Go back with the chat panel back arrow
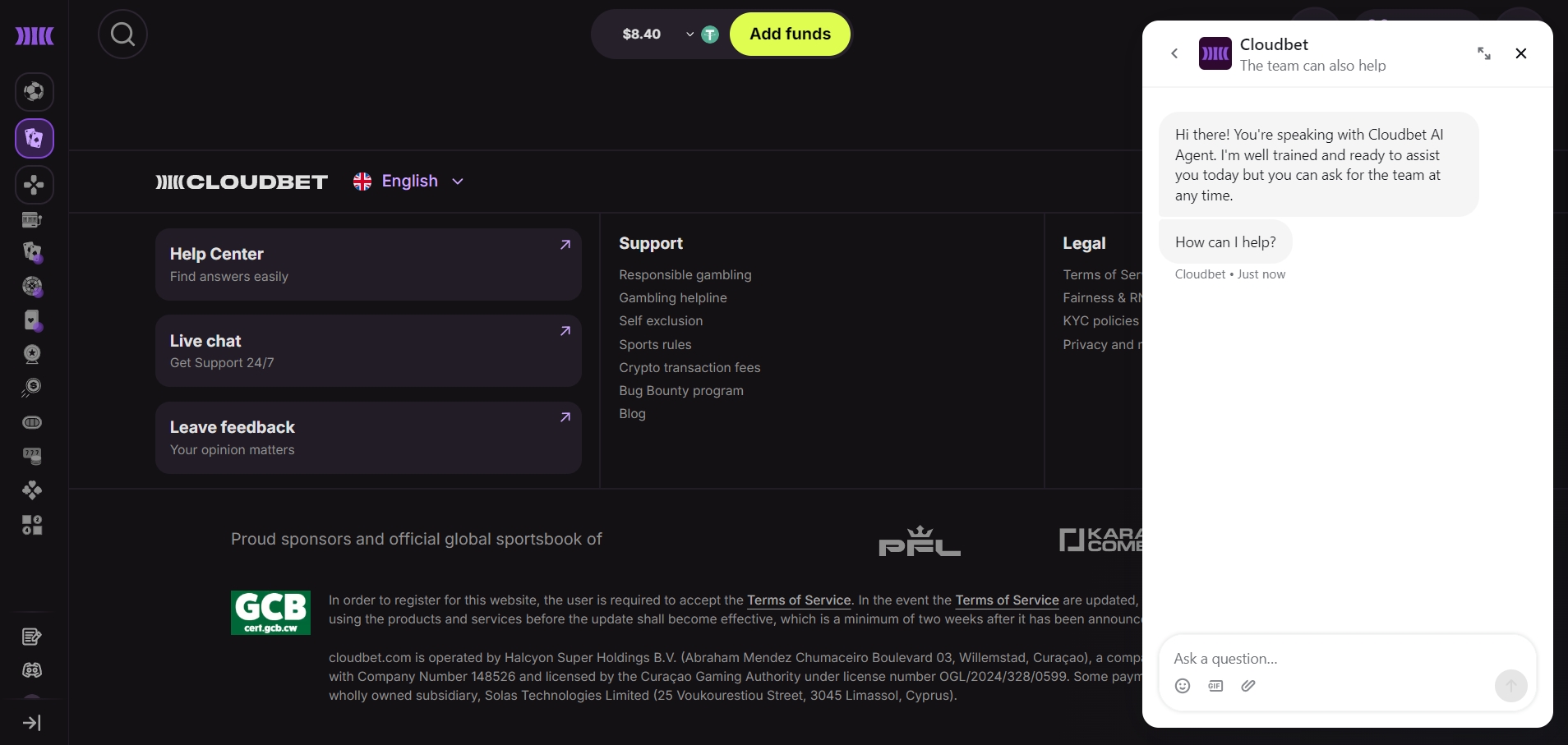This screenshot has width=1568, height=745. click(x=1174, y=53)
